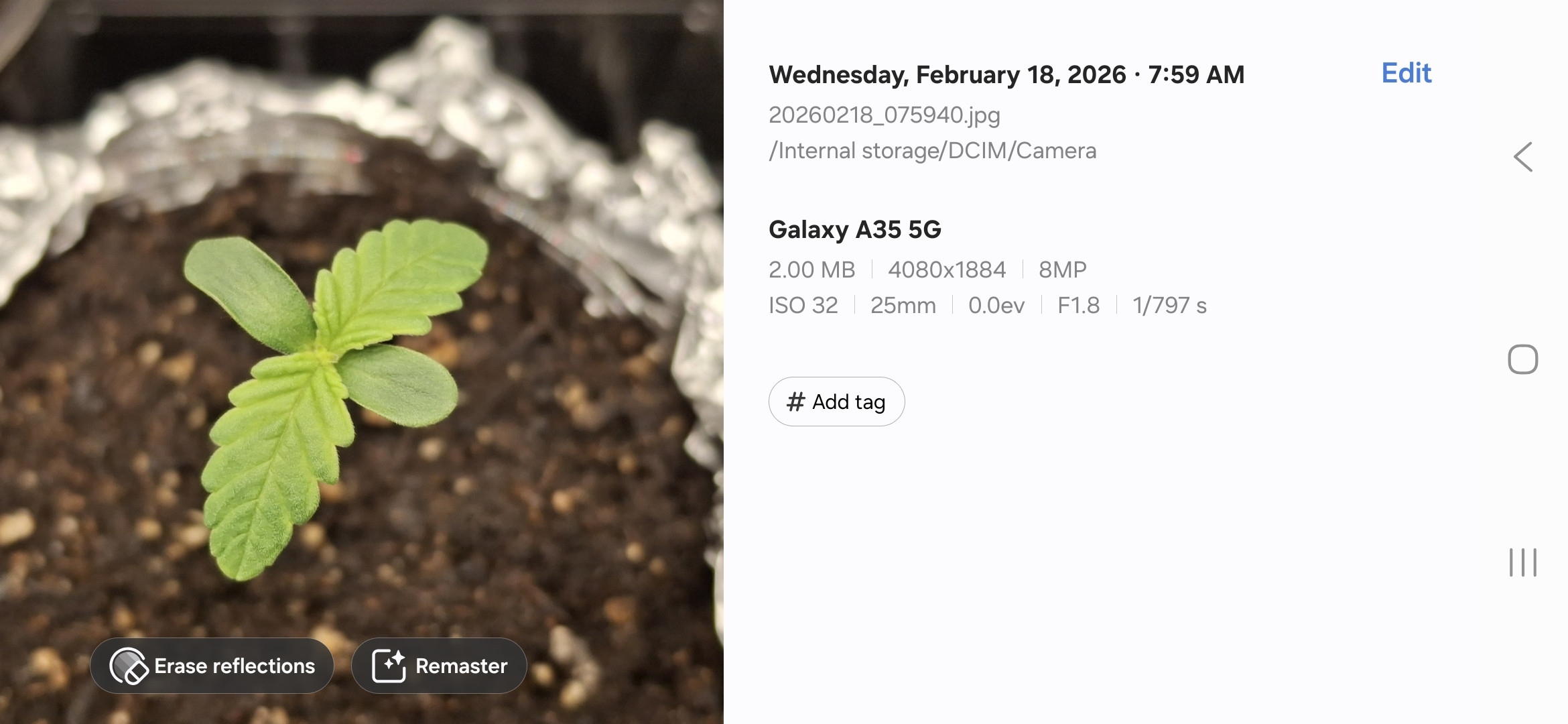Viewport: 1568px width, 724px height.
Task: Tap the Add tag label
Action: coord(848,402)
